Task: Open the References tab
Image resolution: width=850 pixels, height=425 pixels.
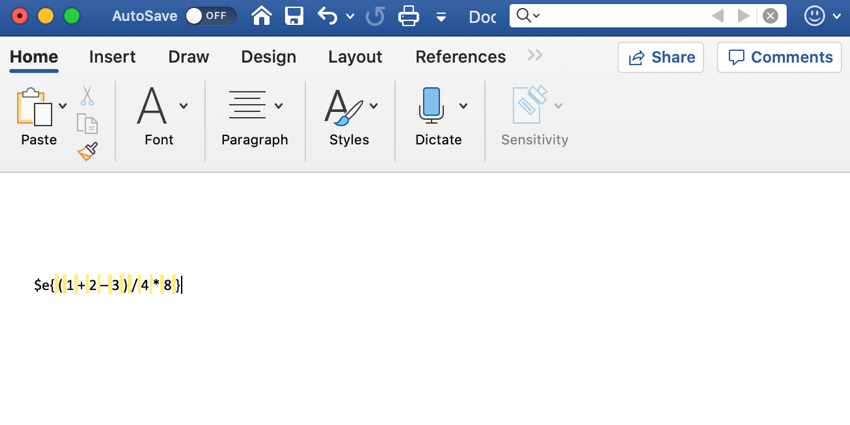Action: click(x=461, y=57)
